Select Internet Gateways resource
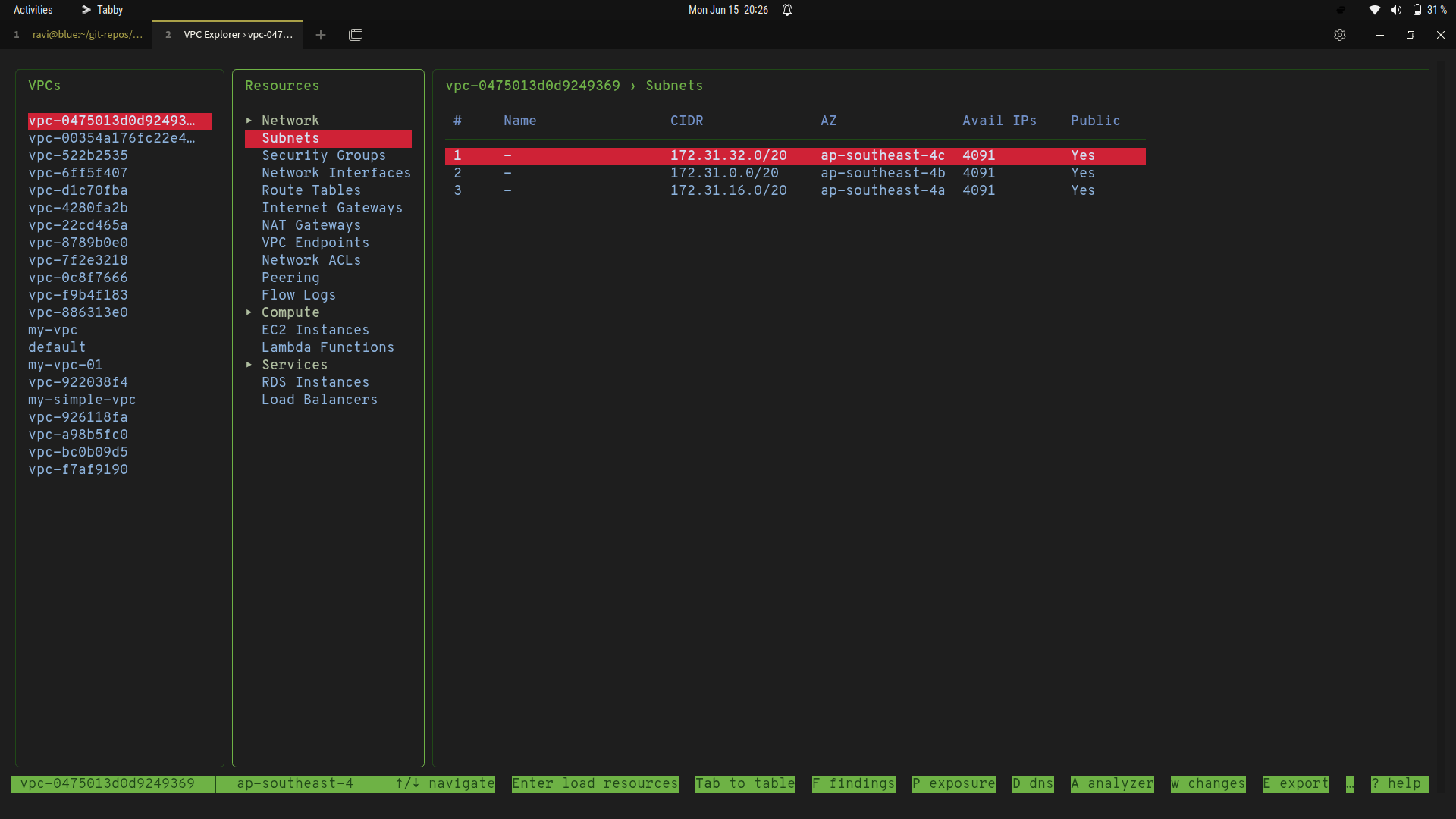The width and height of the screenshot is (1456, 819). click(x=332, y=208)
